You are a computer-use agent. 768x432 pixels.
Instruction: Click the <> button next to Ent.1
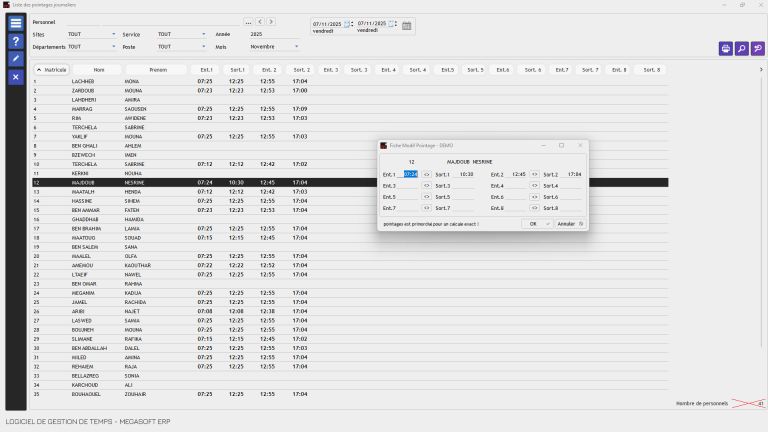coord(426,174)
